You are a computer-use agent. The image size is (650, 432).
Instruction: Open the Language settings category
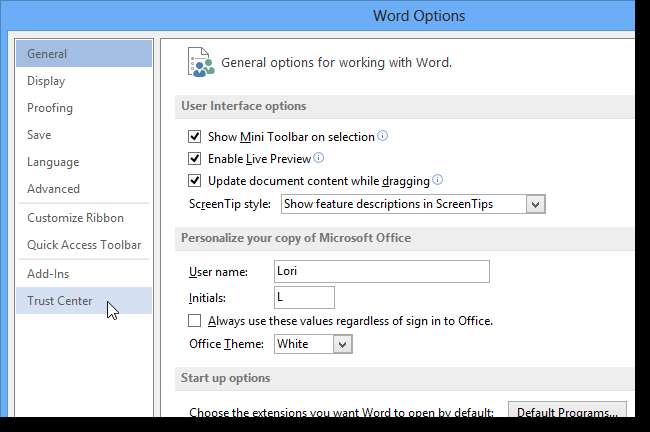click(53, 162)
